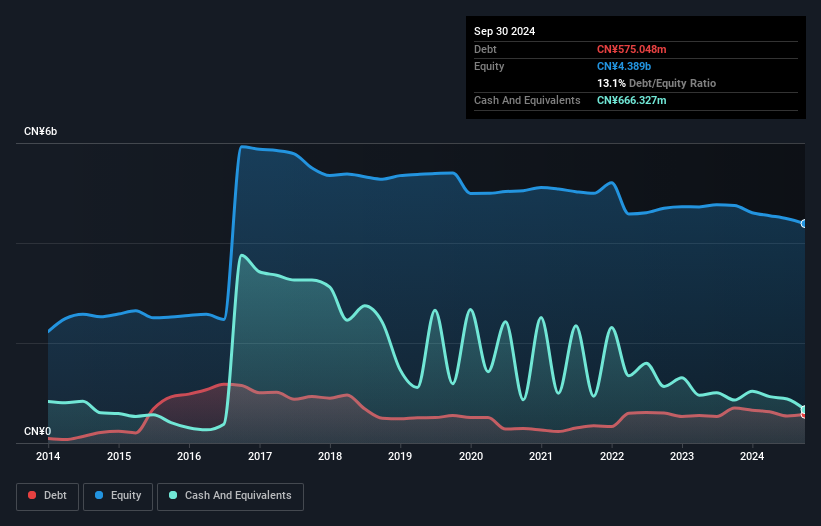
Task: Click the Cash endpoint marker at chart right edge
Action: (804, 409)
